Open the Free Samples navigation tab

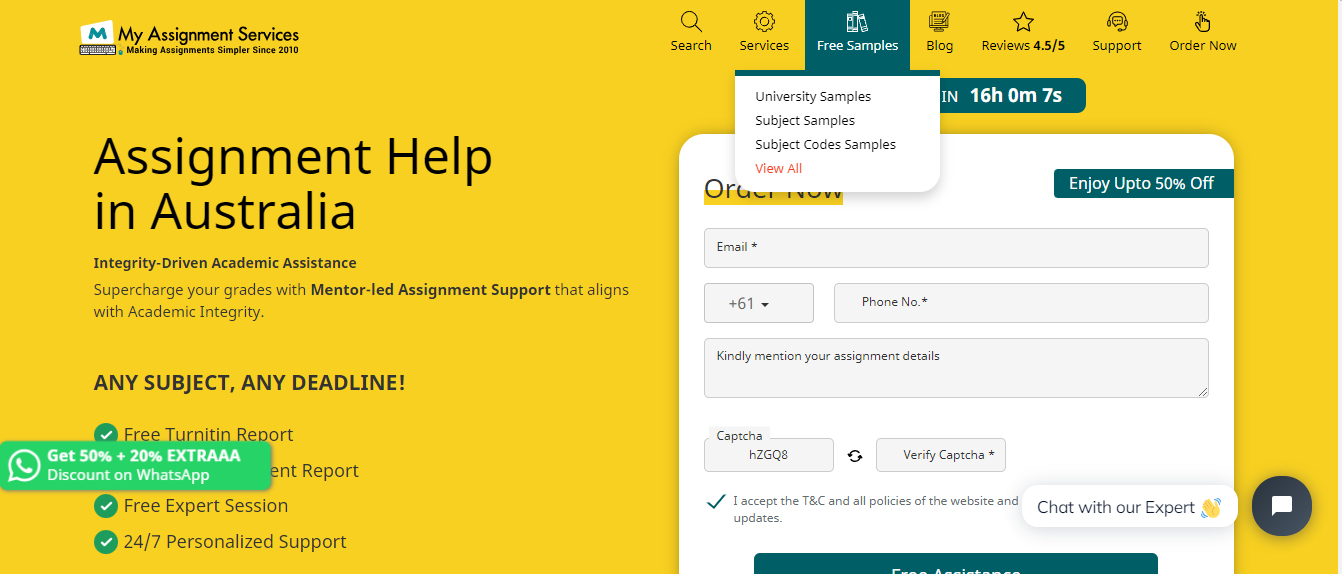click(857, 34)
